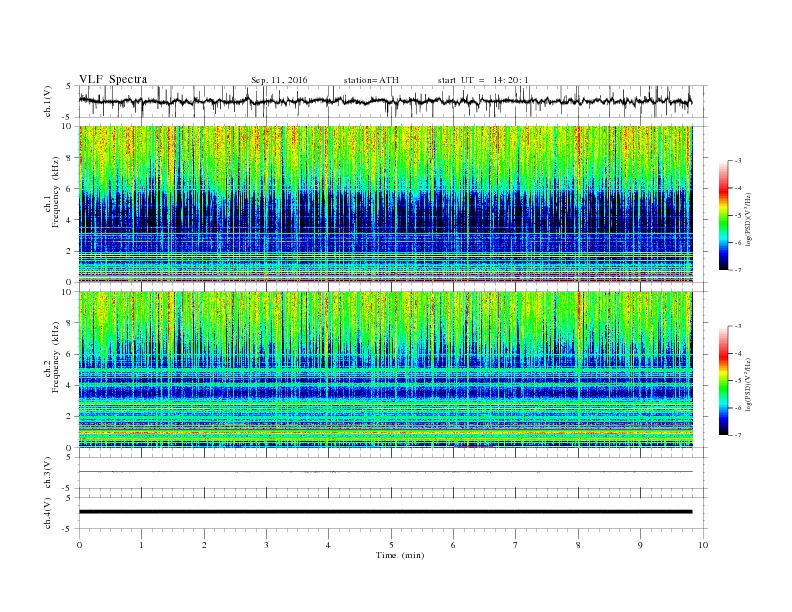This screenshot has width=792, height=612.
Task: Click the "VLF Spectra" plot title
Action: tap(113, 79)
